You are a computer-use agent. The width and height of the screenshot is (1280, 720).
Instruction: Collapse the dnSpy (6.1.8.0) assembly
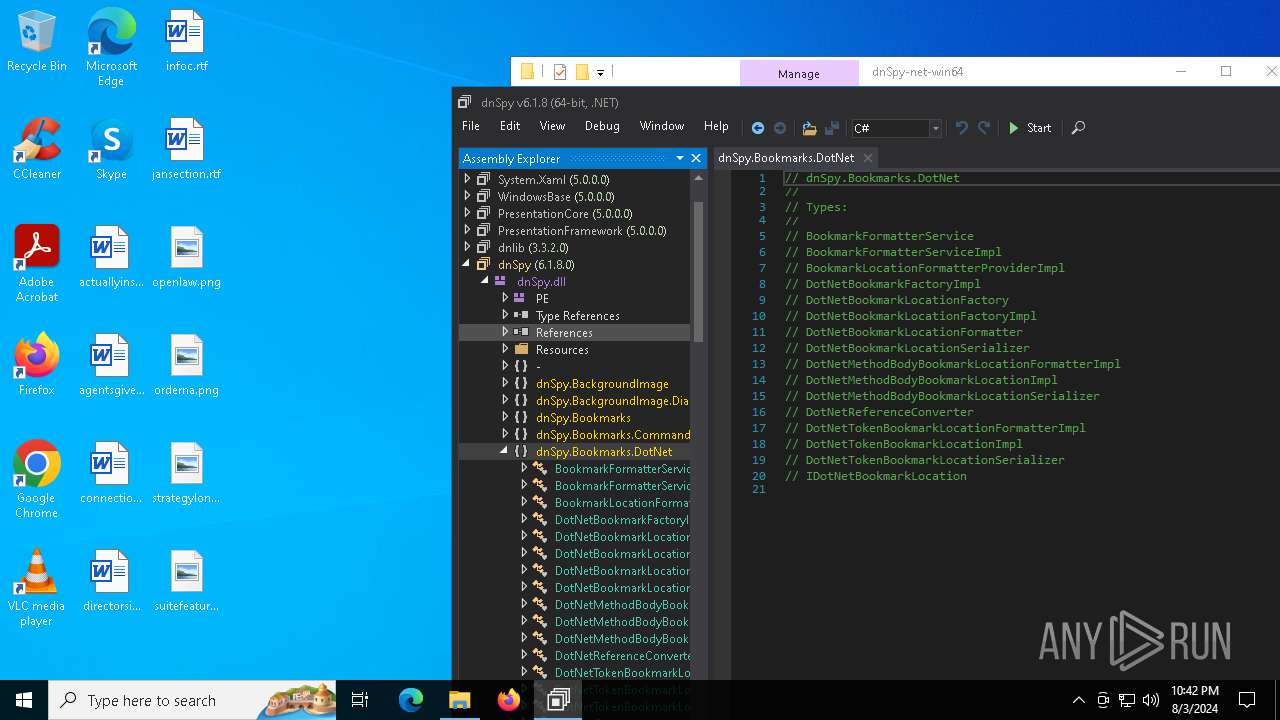(467, 265)
